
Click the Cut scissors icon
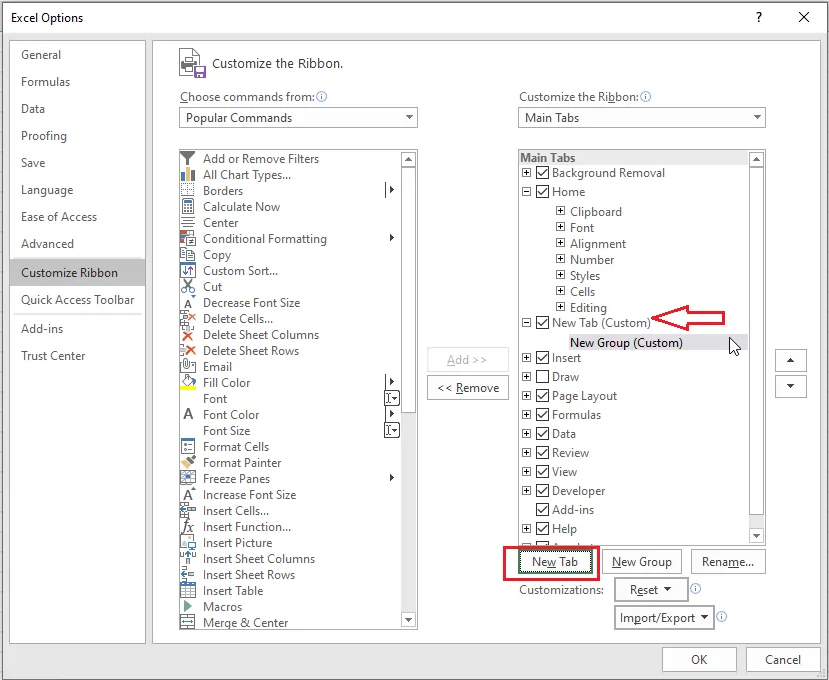coord(188,287)
